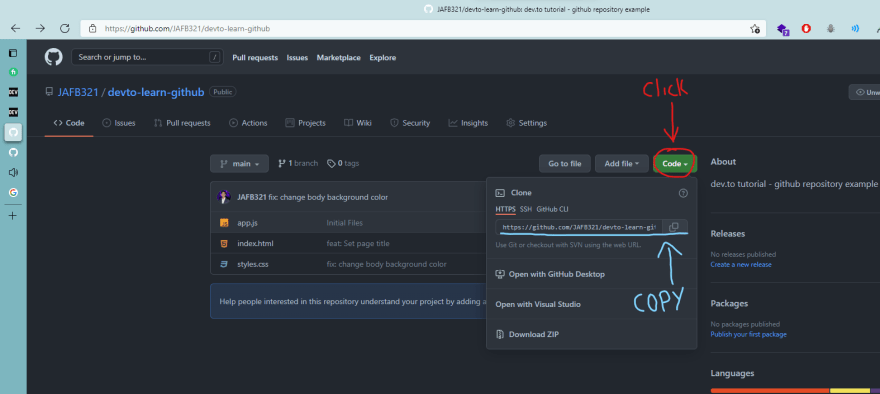This screenshot has width=880, height=394.
Task: Expand the Add file dropdown
Action: click(621, 164)
